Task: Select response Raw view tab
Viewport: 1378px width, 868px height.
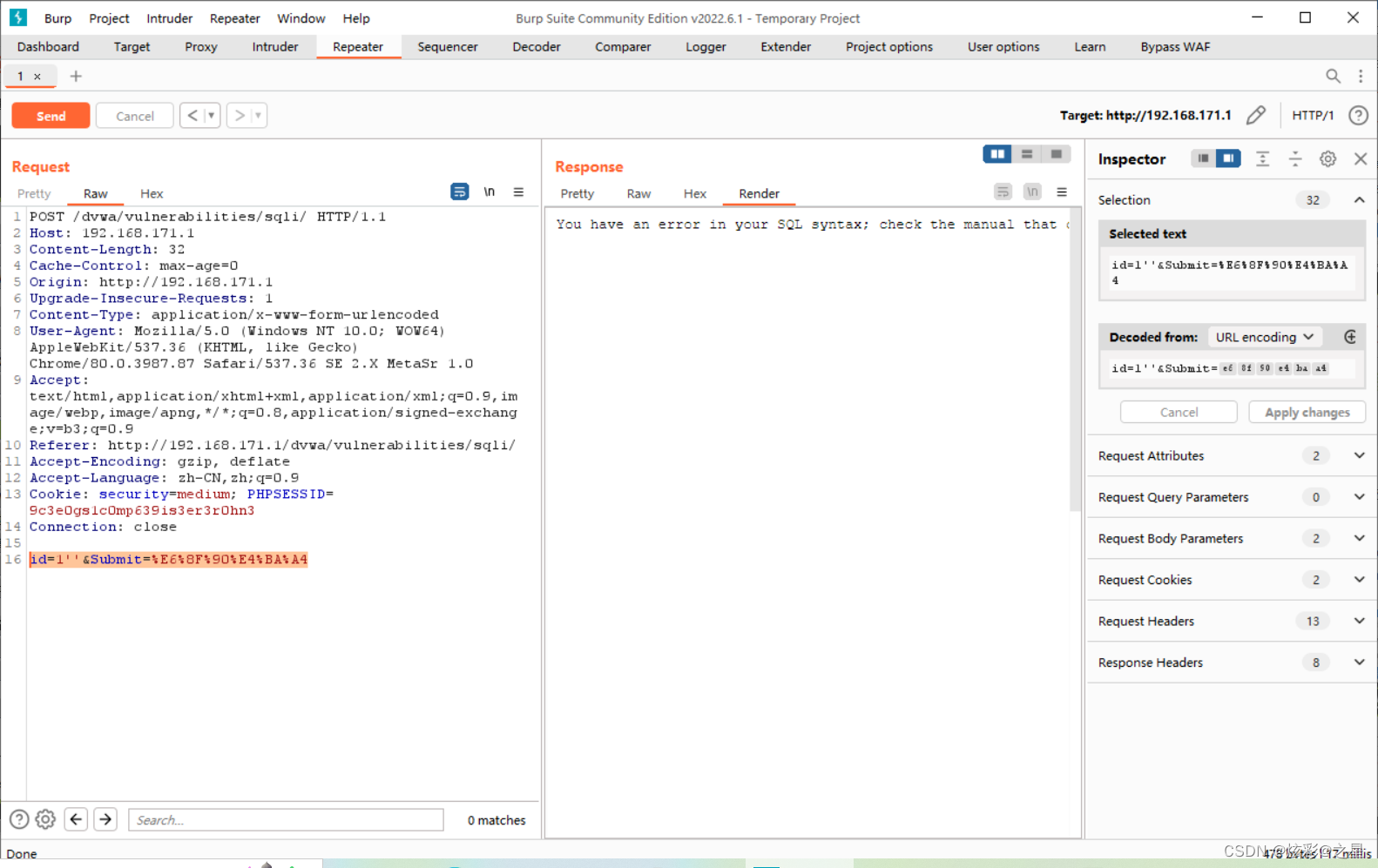Action: coord(638,193)
